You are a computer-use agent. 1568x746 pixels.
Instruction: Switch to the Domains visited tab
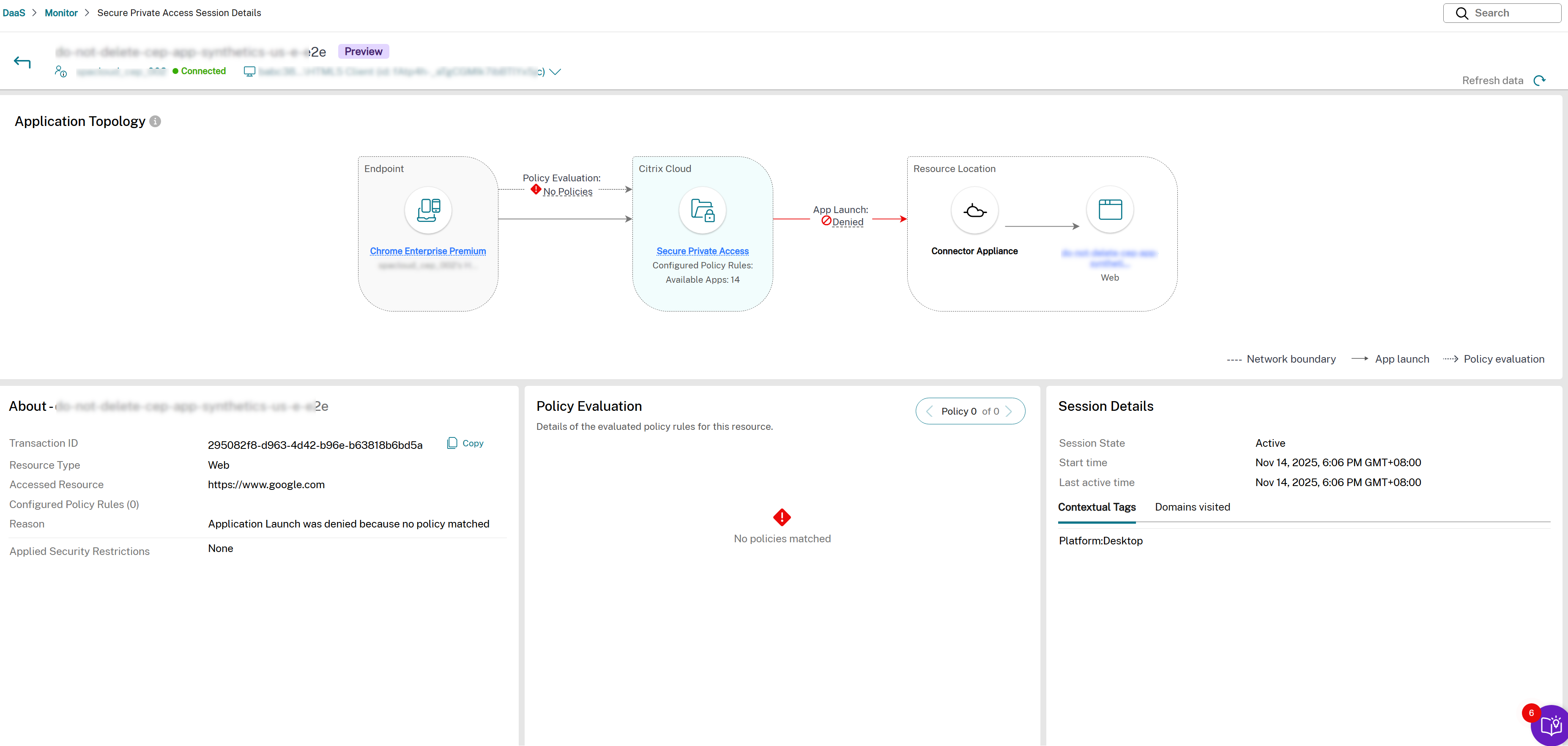point(1191,507)
